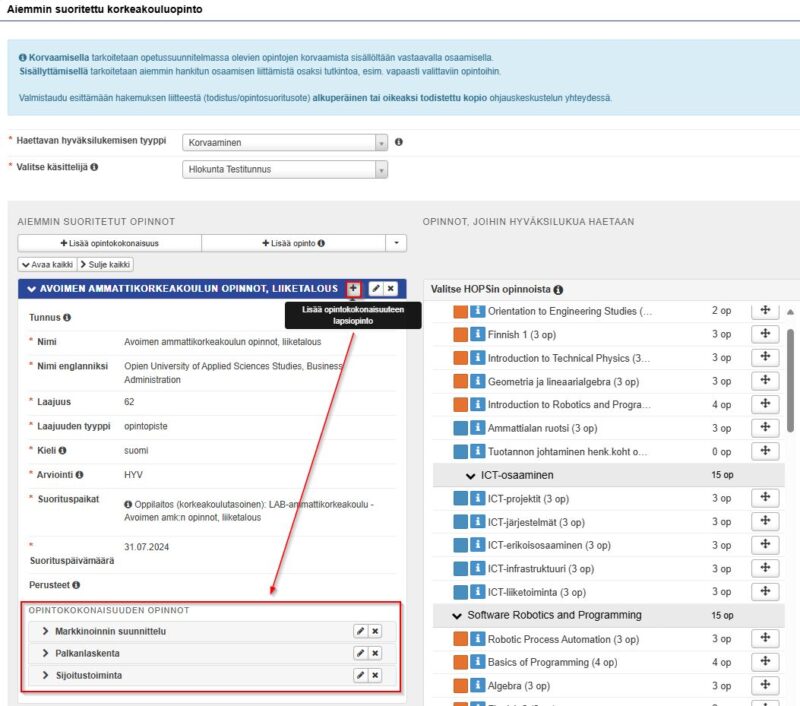Click move handle for Finnish 1 course
This screenshot has height=706, width=800.
click(x=765, y=334)
